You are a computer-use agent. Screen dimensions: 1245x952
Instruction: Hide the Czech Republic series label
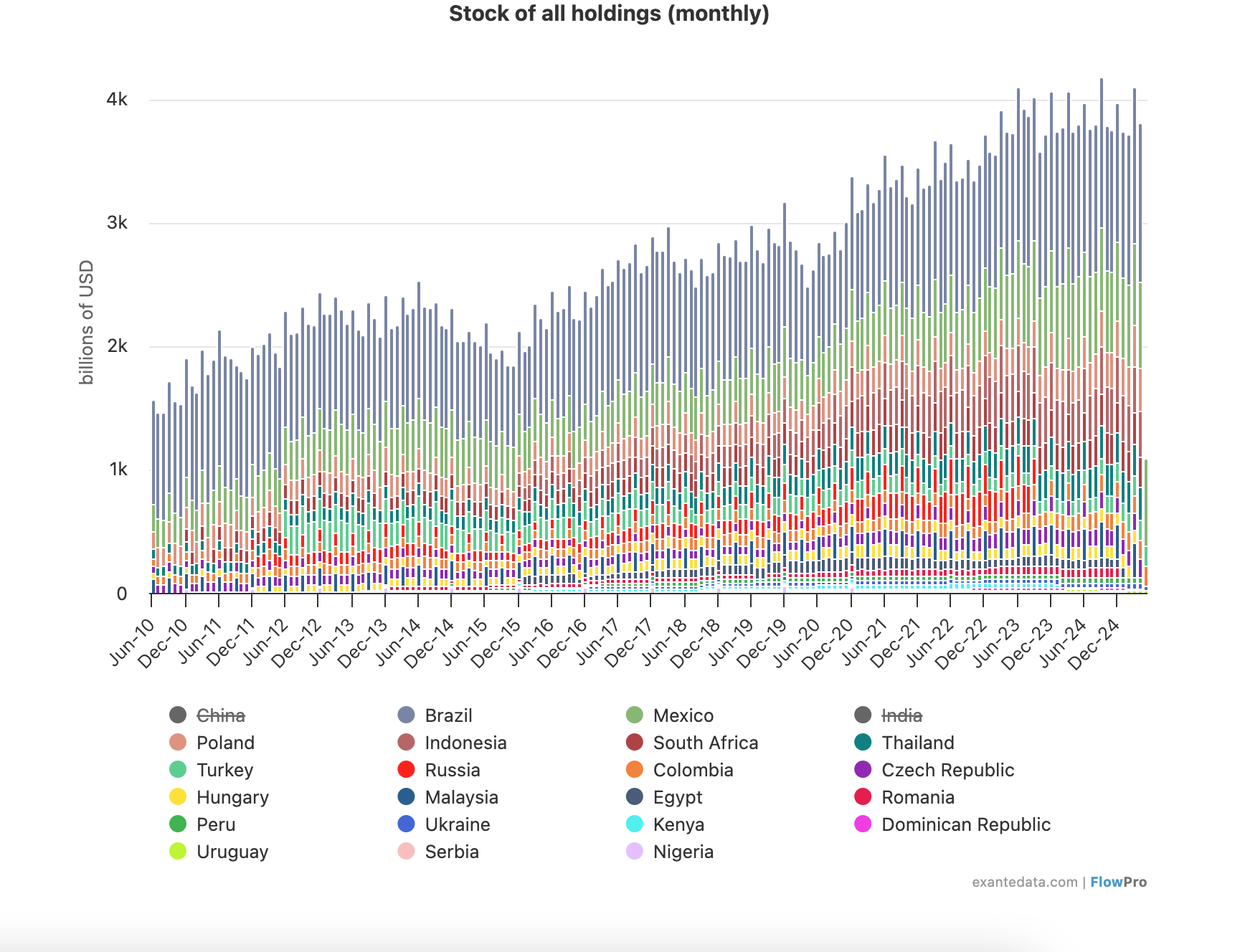point(947,770)
